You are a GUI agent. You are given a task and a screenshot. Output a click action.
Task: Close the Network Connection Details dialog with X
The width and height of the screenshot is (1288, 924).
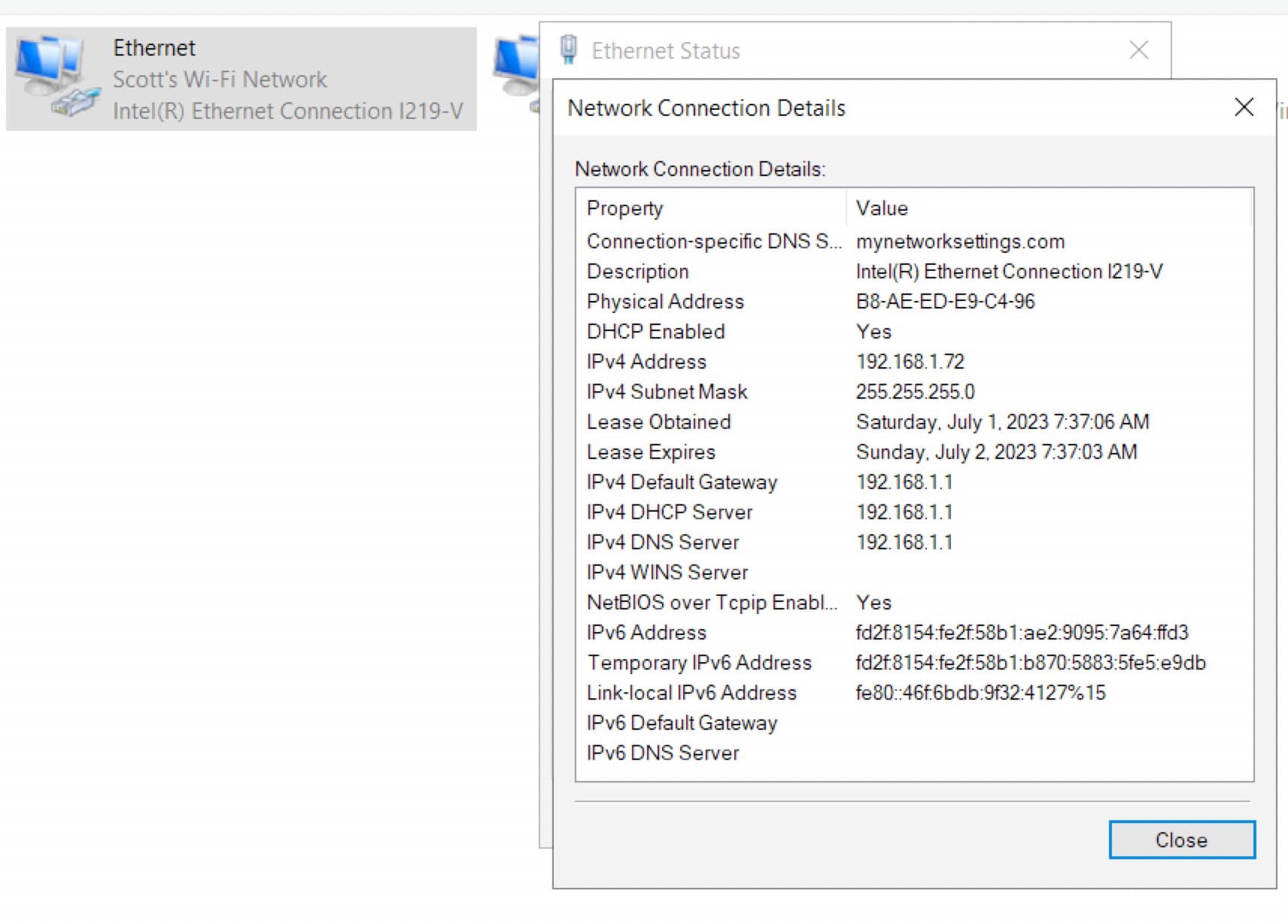[x=1244, y=107]
